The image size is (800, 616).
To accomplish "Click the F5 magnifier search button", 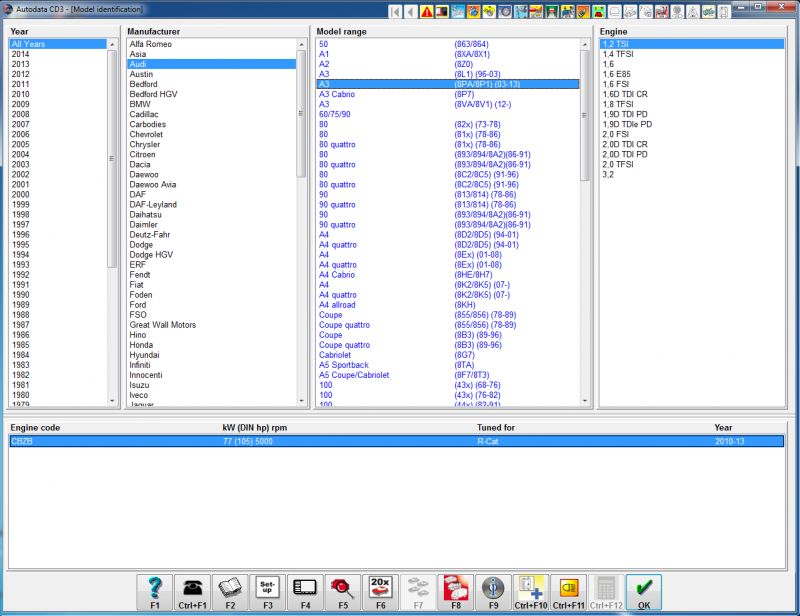I will 343,592.
